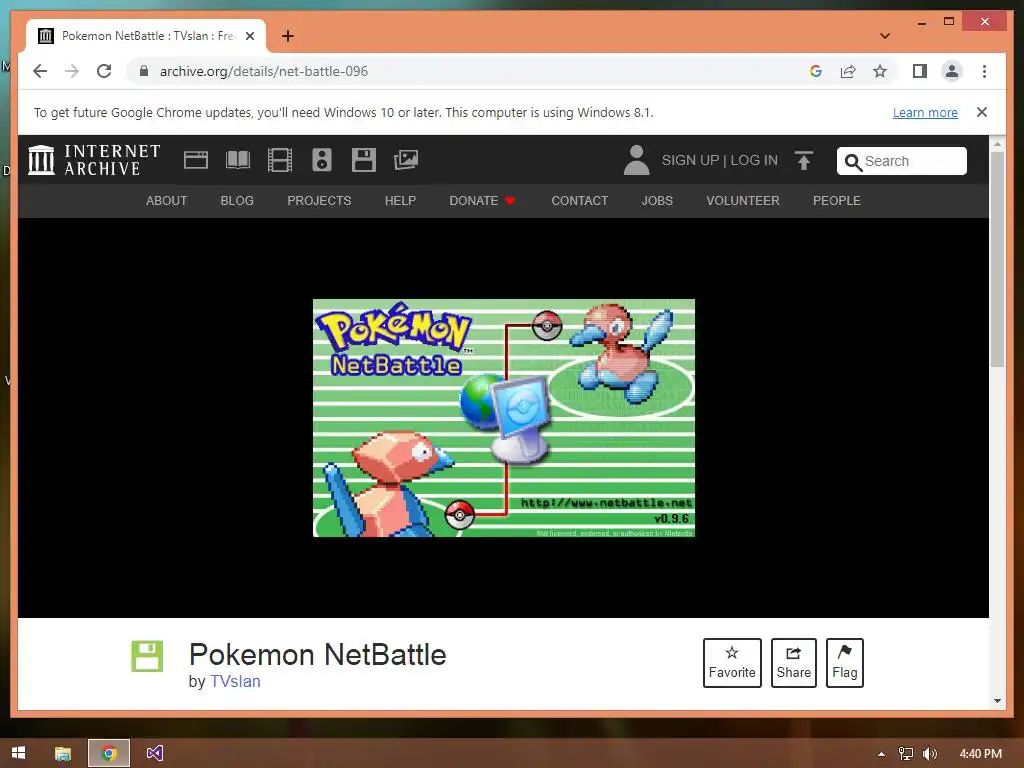Open the Web (Wayback) media icon
Image resolution: width=1024 pixels, height=768 pixels.
195,160
